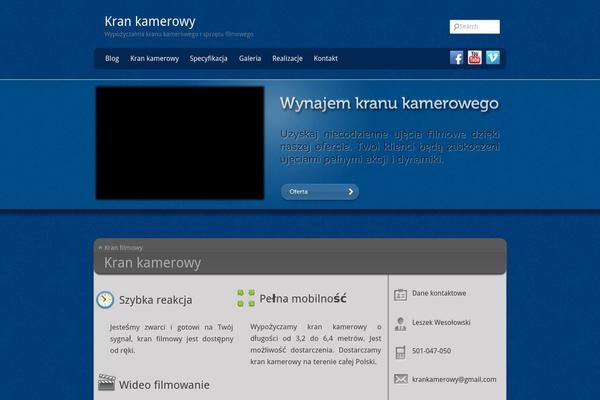Viewport: 600px width, 400px height.
Task: Go to the Specyfikacja page
Action: pyautogui.click(x=209, y=59)
